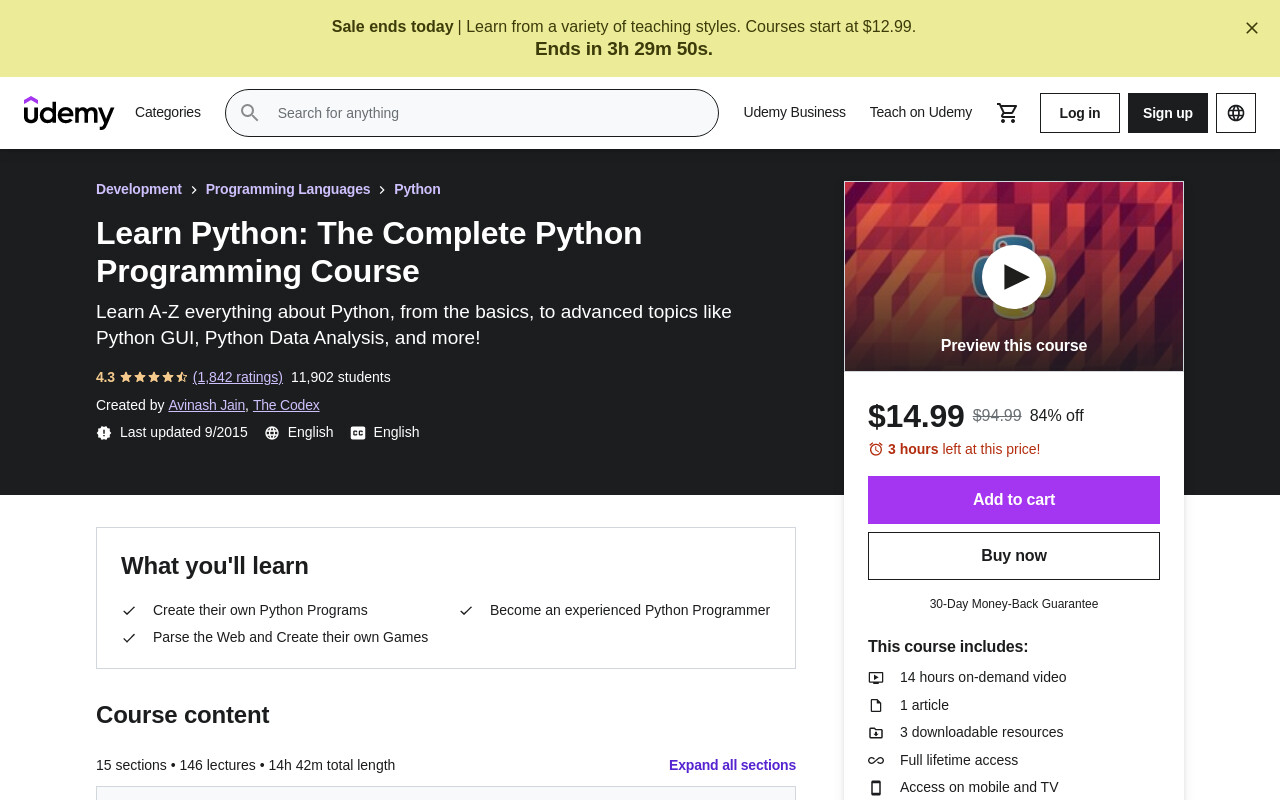Play the course preview video
1280x800 pixels.
(1014, 277)
